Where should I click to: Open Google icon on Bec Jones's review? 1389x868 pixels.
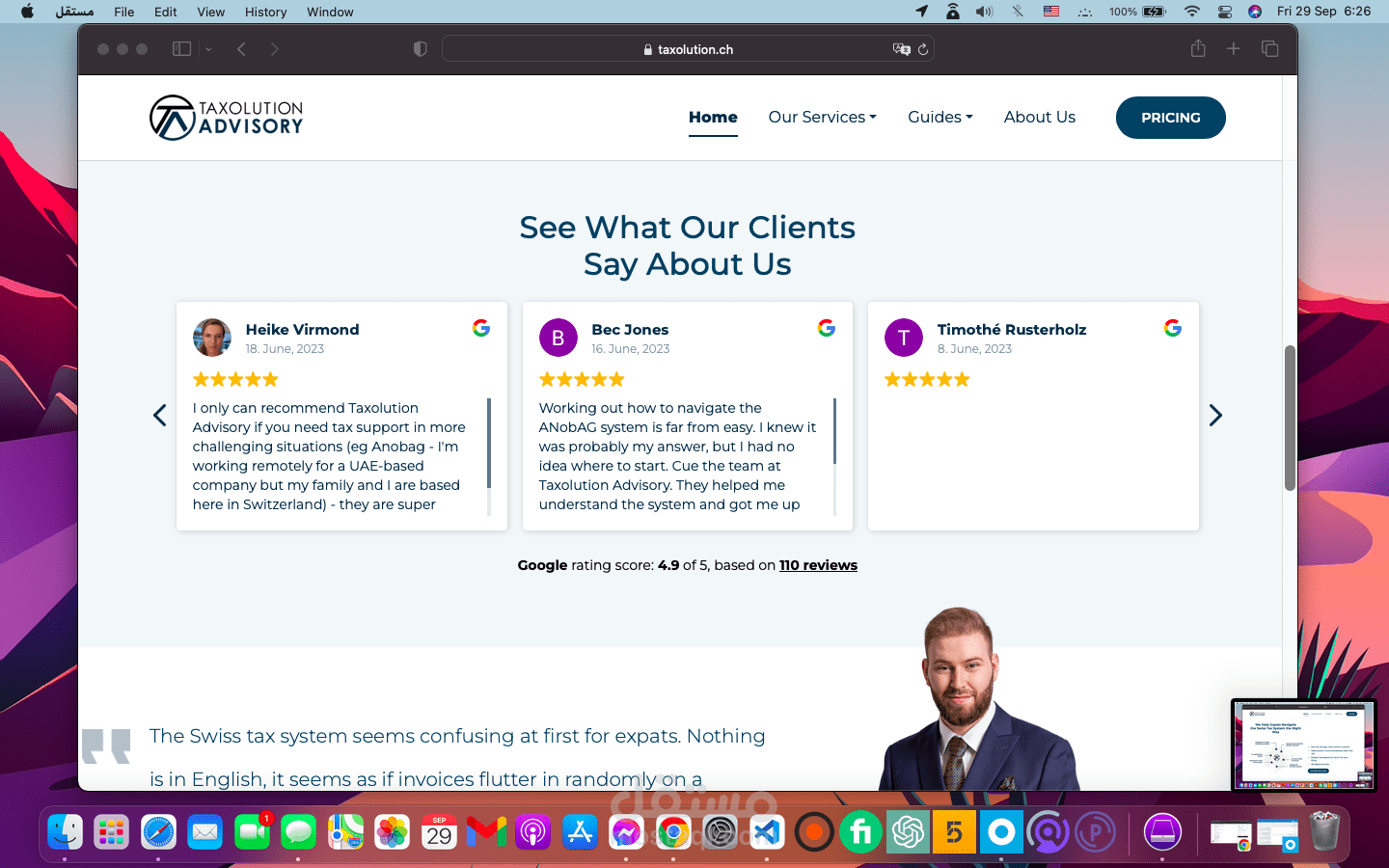pyautogui.click(x=827, y=328)
